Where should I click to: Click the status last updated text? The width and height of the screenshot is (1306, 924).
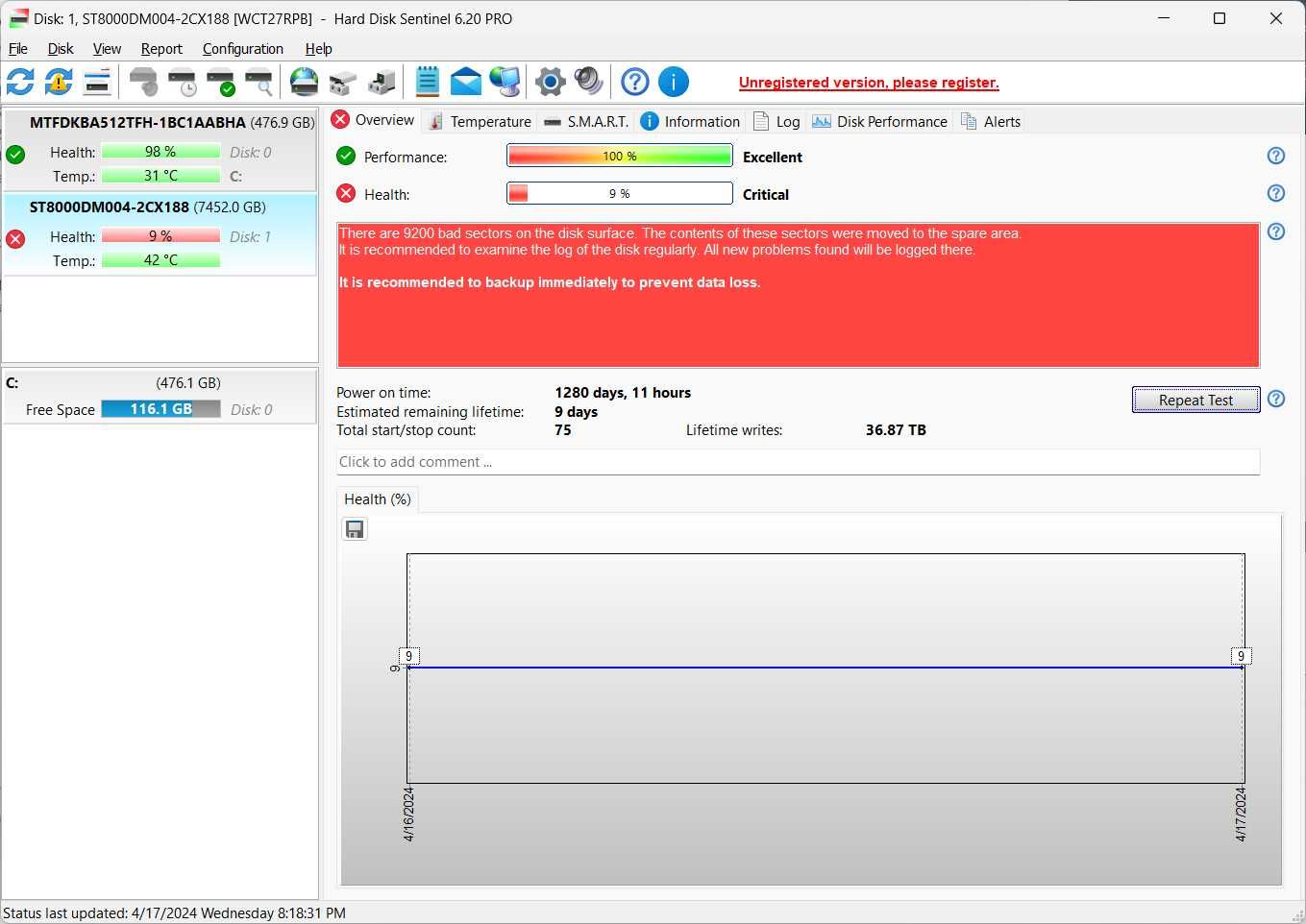click(x=174, y=913)
